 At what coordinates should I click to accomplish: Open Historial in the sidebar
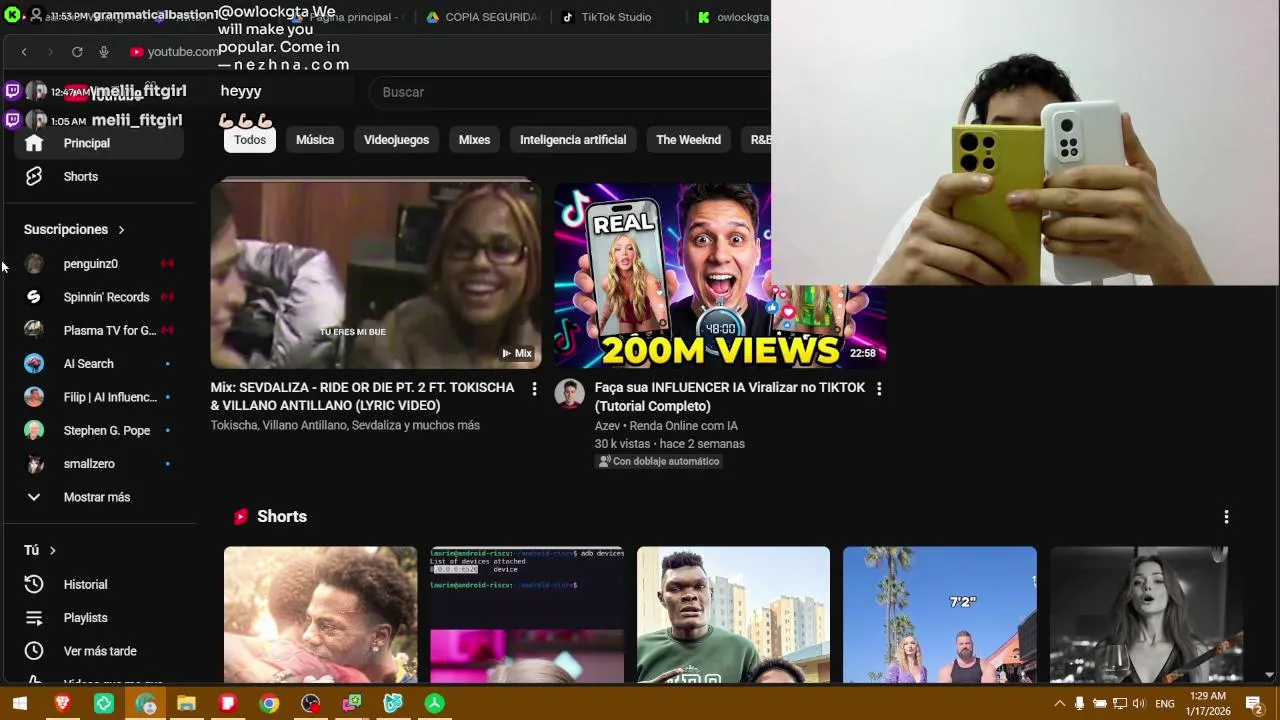coord(100,584)
